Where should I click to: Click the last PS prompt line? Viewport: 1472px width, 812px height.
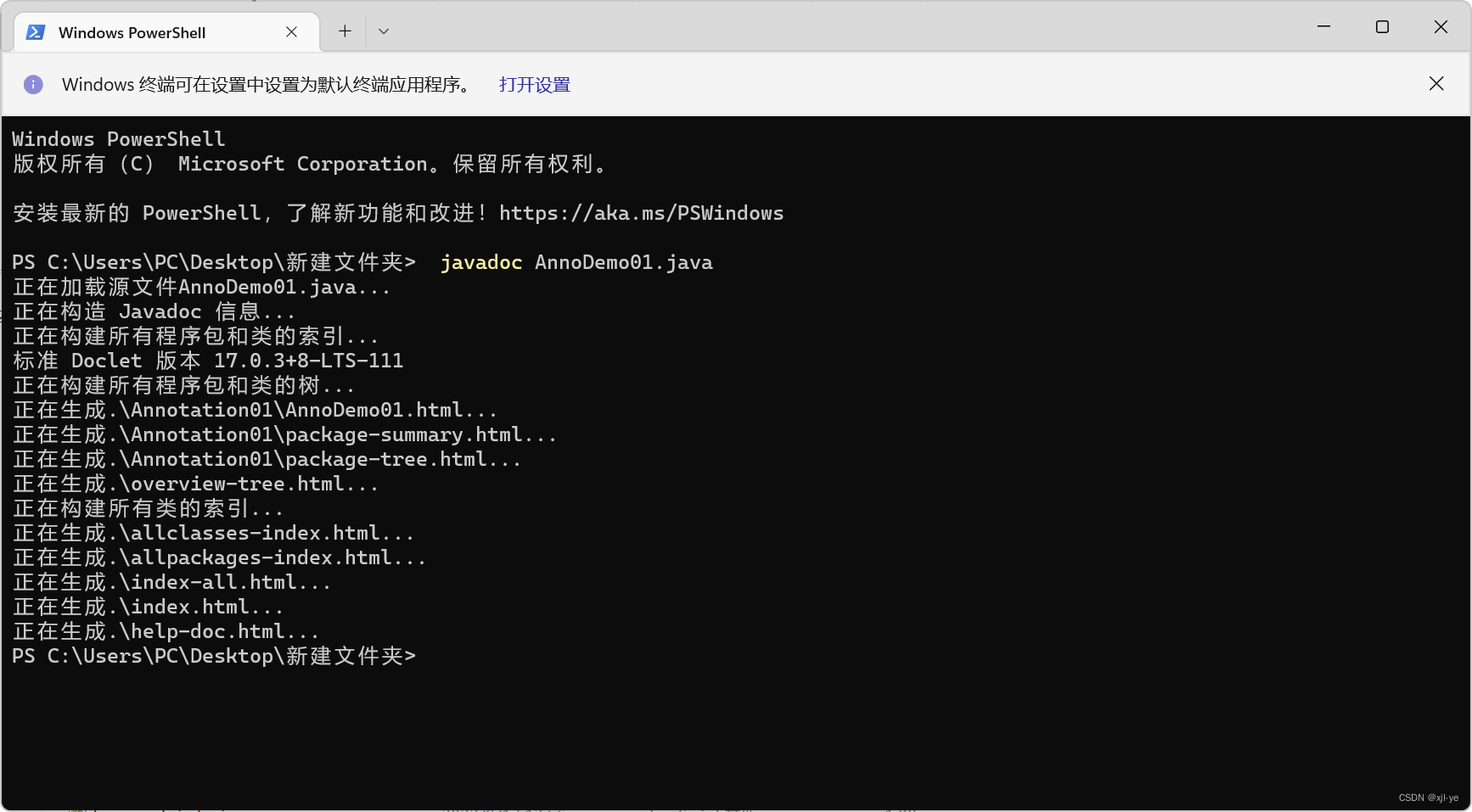214,656
